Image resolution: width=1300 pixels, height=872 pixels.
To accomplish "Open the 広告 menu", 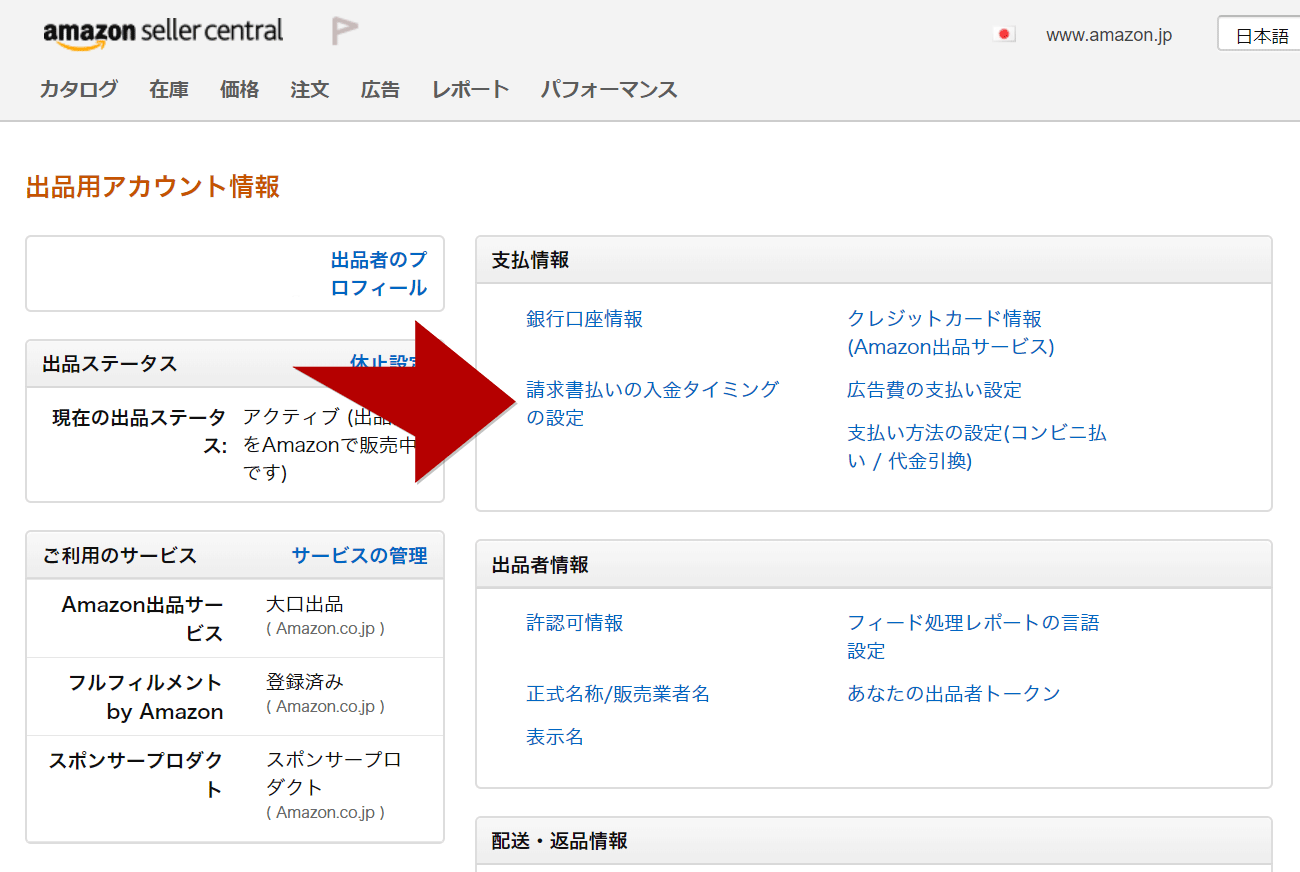I will click(380, 89).
